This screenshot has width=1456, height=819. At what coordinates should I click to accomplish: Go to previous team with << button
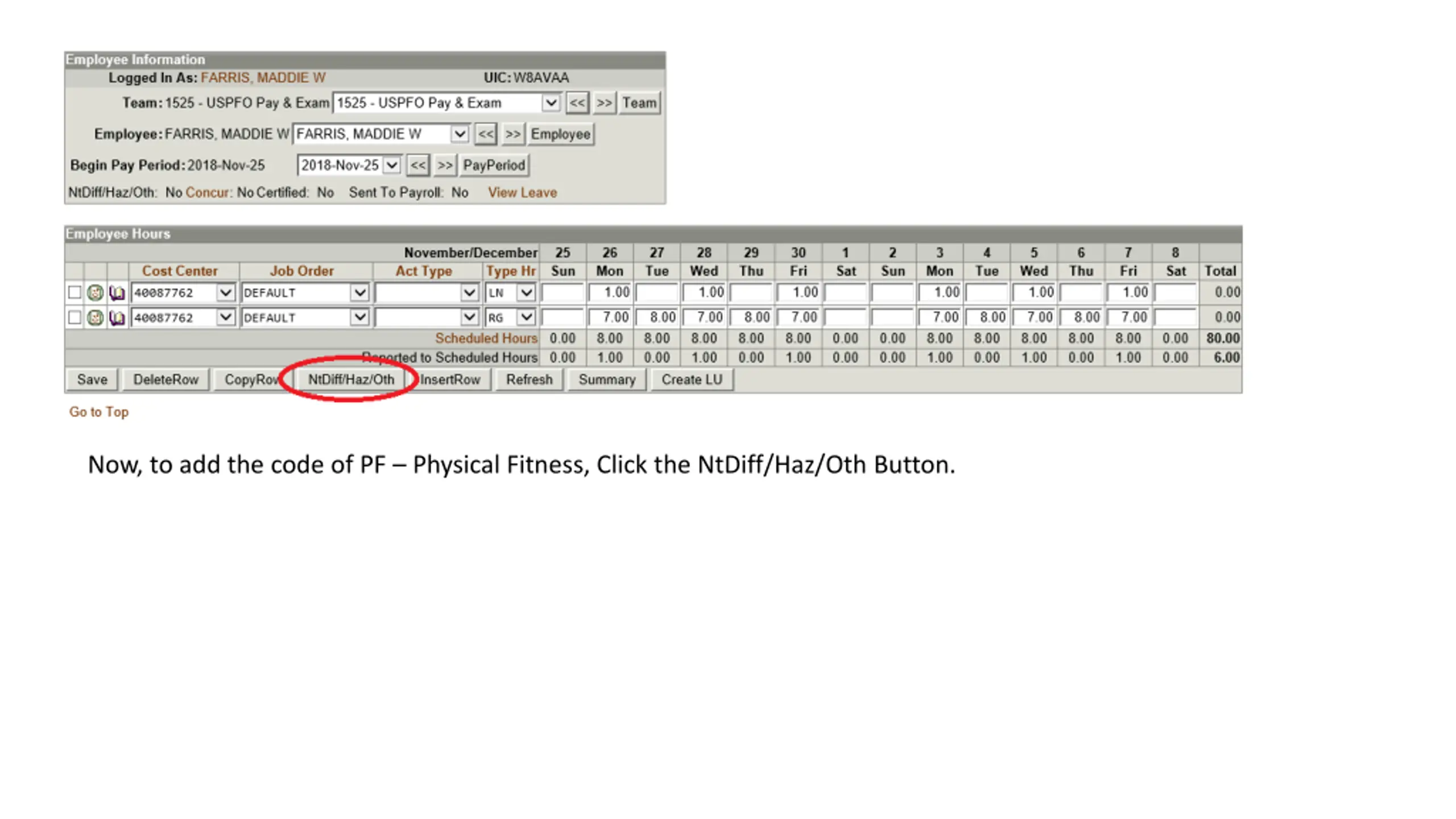577,103
